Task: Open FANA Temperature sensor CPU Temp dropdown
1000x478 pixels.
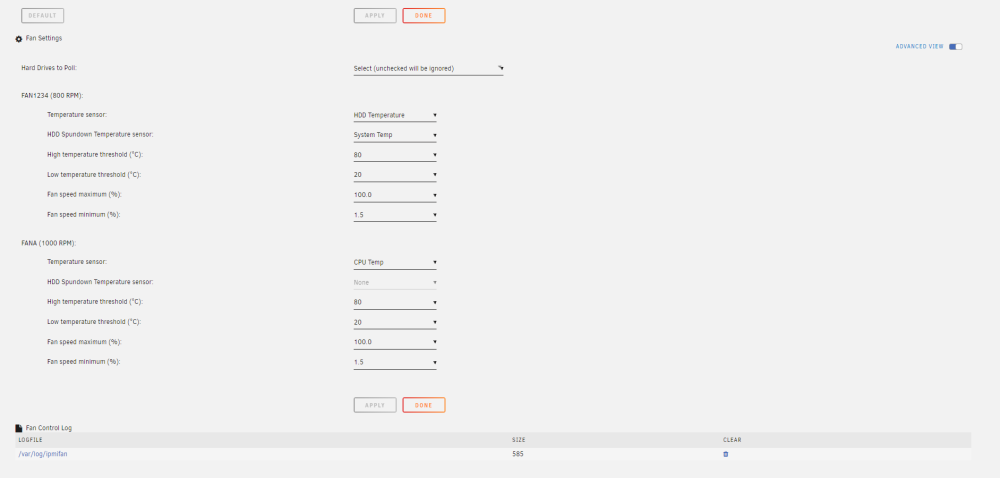Action: [x=395, y=262]
